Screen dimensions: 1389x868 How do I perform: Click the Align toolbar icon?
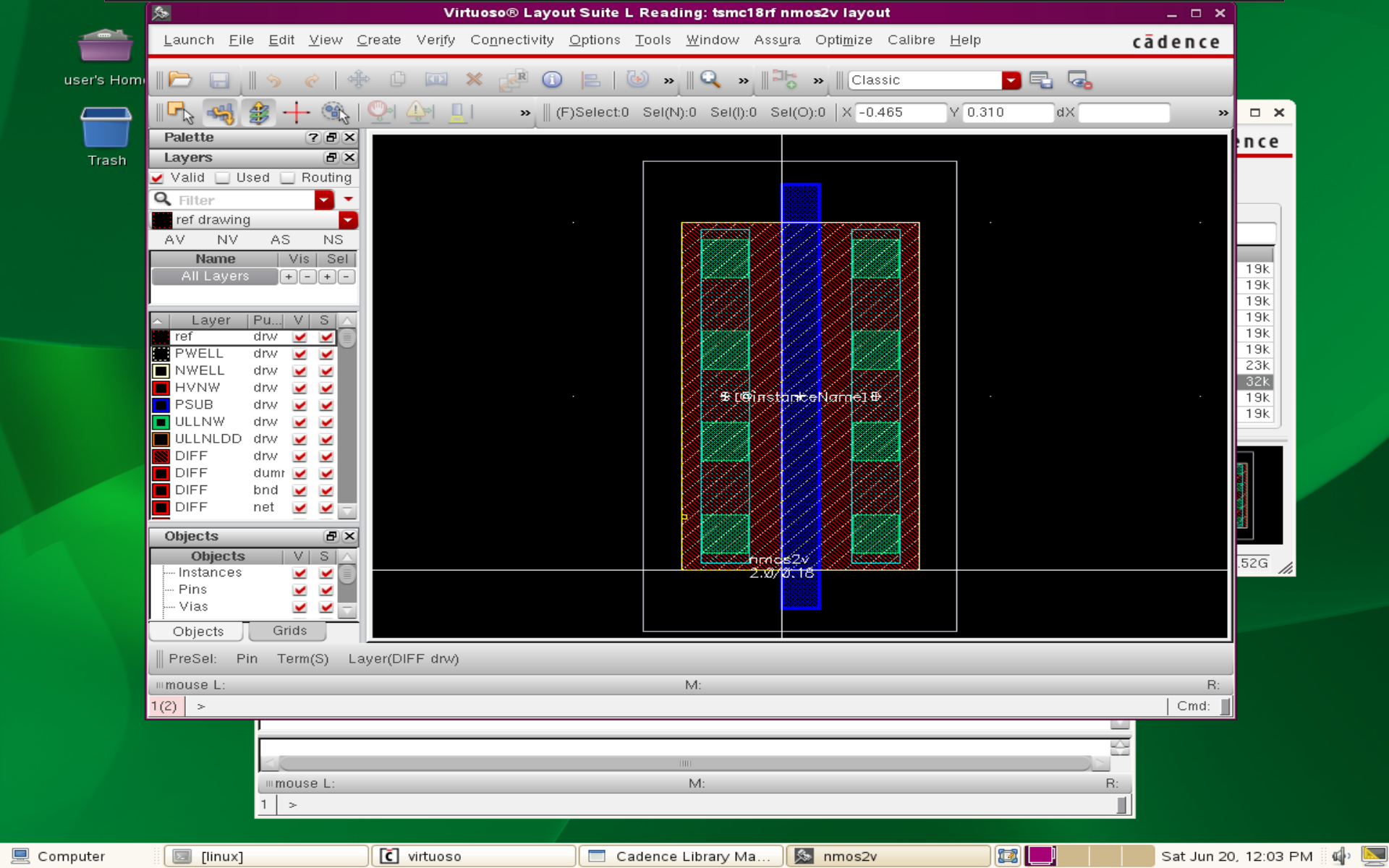click(590, 80)
